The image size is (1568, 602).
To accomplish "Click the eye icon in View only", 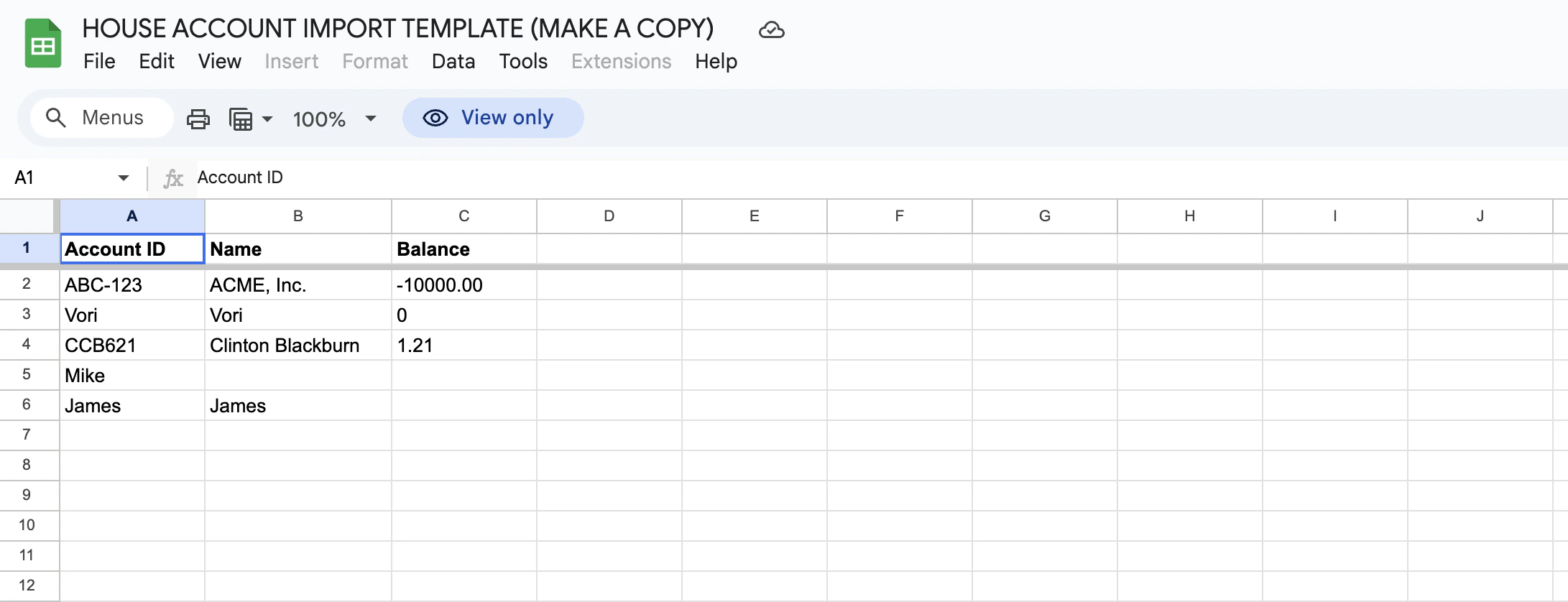I will [435, 118].
